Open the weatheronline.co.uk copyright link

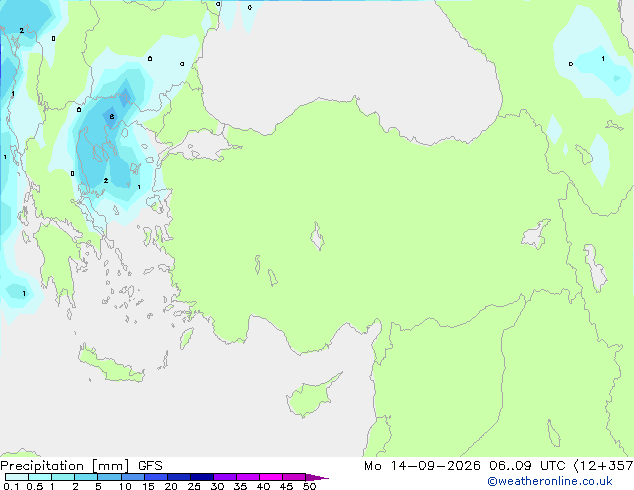550,481
